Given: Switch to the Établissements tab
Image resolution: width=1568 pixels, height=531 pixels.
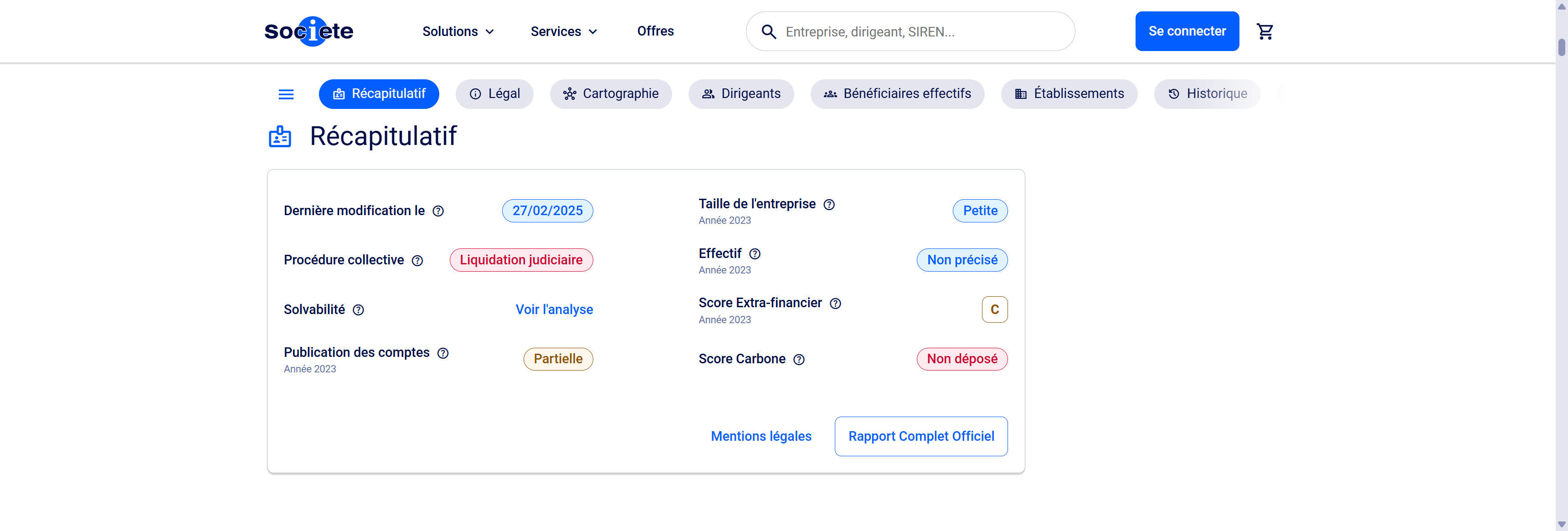Looking at the screenshot, I should 1069,94.
